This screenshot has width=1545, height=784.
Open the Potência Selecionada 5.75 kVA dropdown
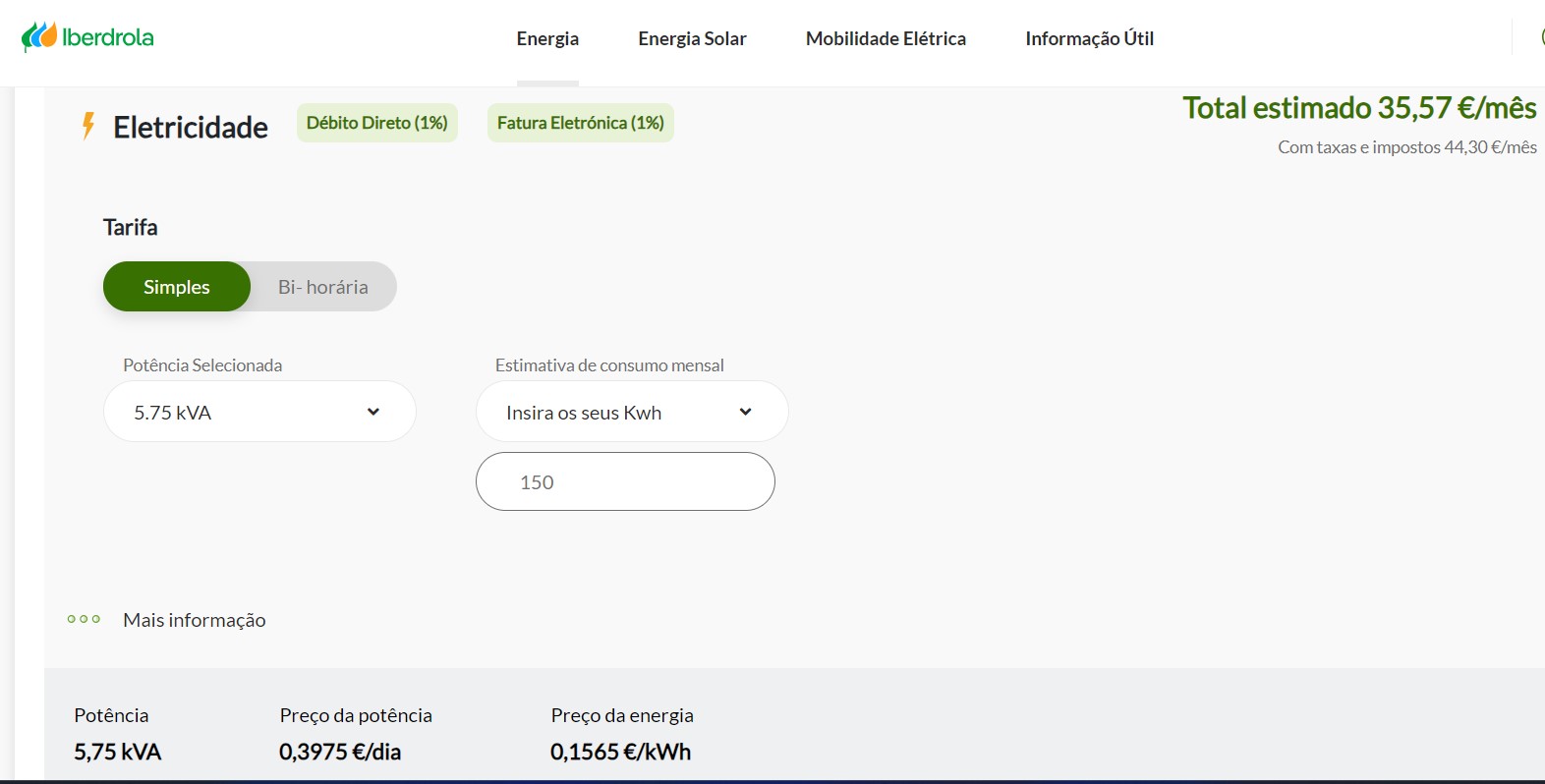click(259, 412)
